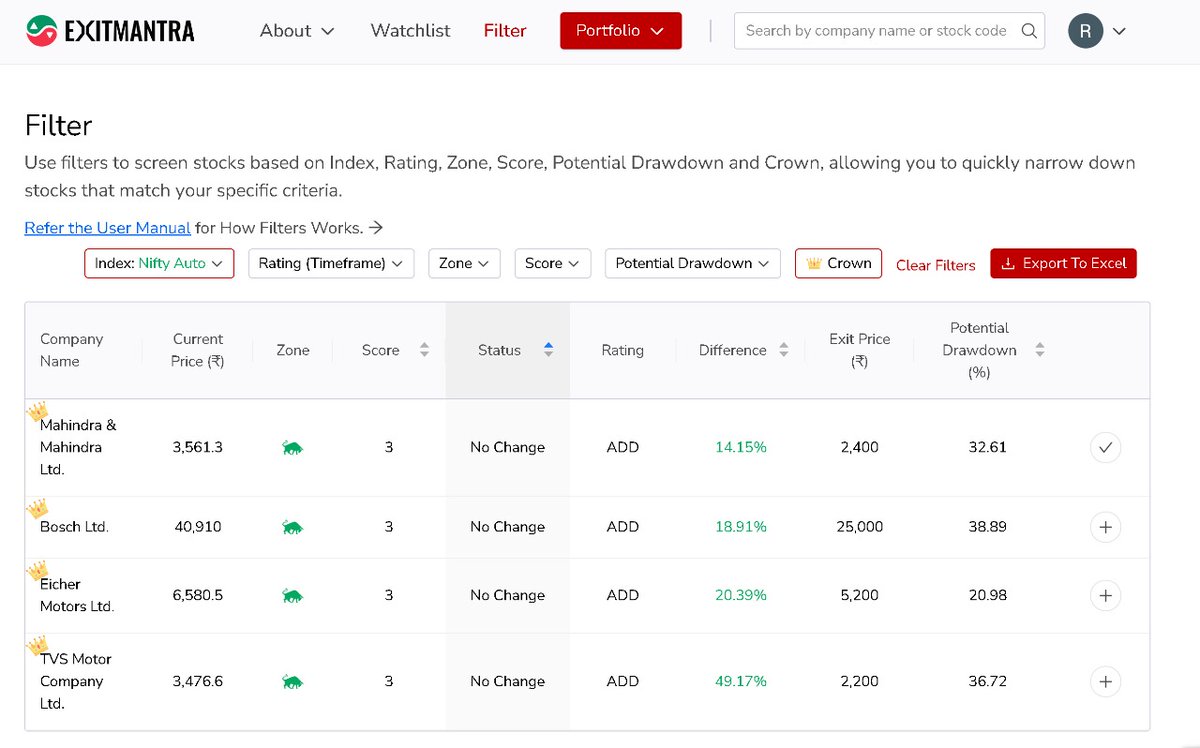The height and width of the screenshot is (748, 1200).
Task: Click potential drawdown 20.98
Action: tap(988, 596)
